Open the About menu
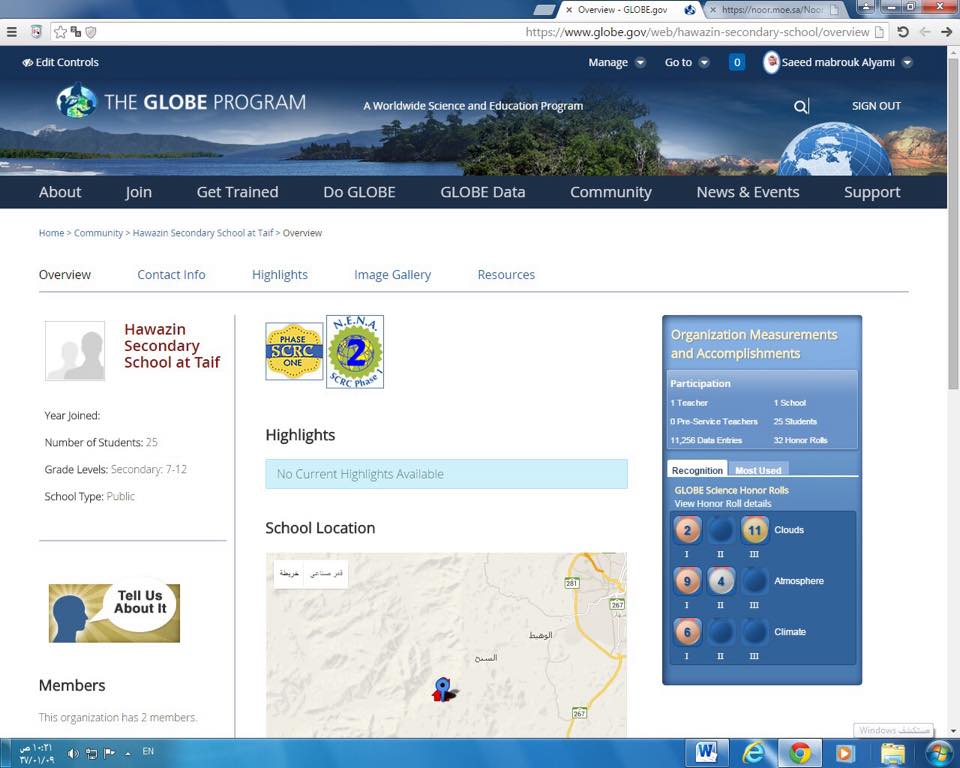Screen dimensions: 960x768 tap(60, 192)
